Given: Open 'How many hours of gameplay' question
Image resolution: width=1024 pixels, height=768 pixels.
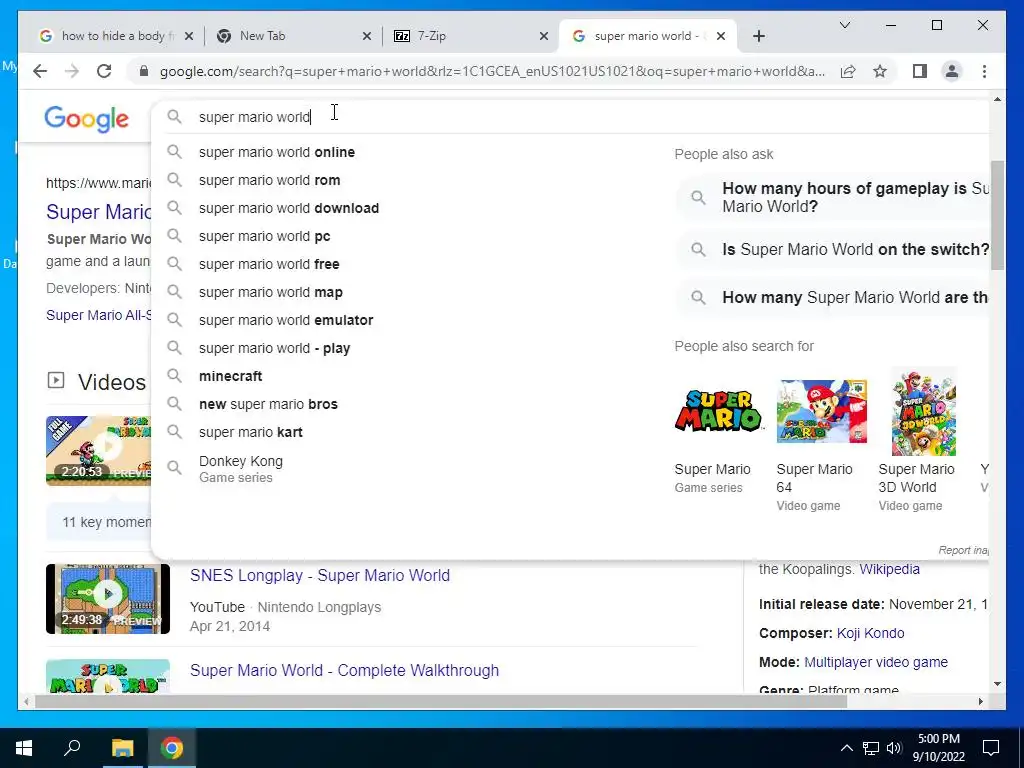Looking at the screenshot, I should click(833, 197).
